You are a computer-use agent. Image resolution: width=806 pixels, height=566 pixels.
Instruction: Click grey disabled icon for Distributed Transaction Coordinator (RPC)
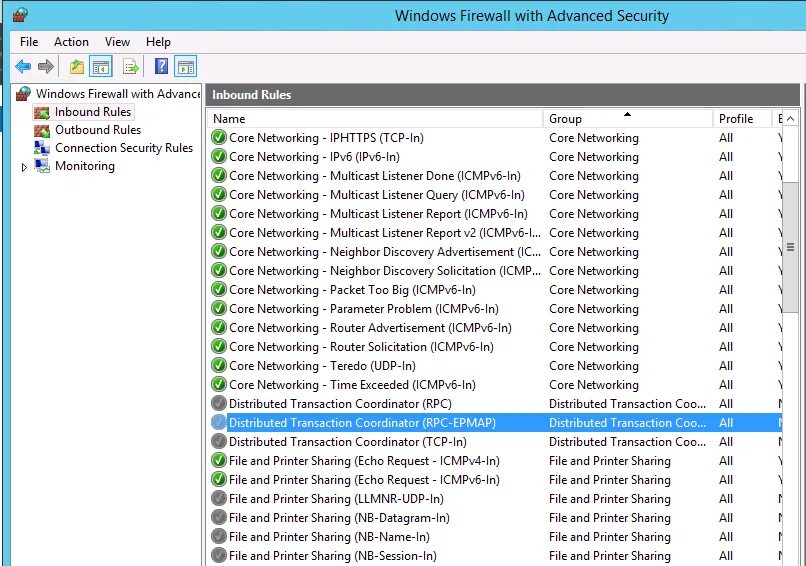point(219,404)
